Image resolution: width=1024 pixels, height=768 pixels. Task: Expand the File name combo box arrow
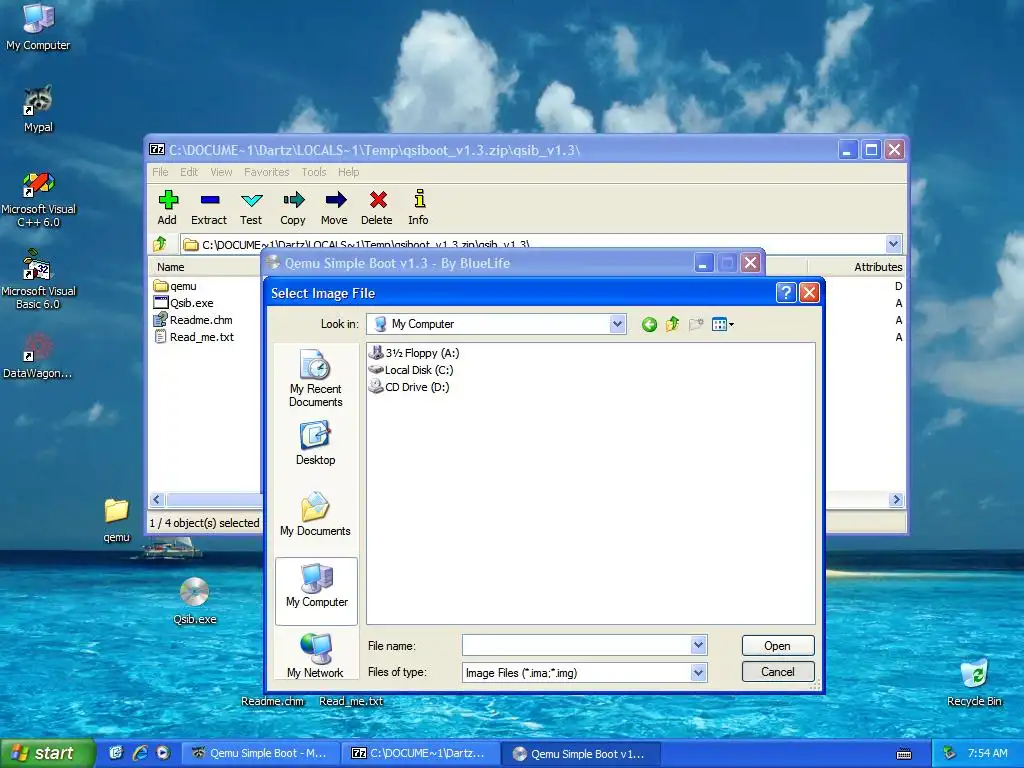coord(698,645)
